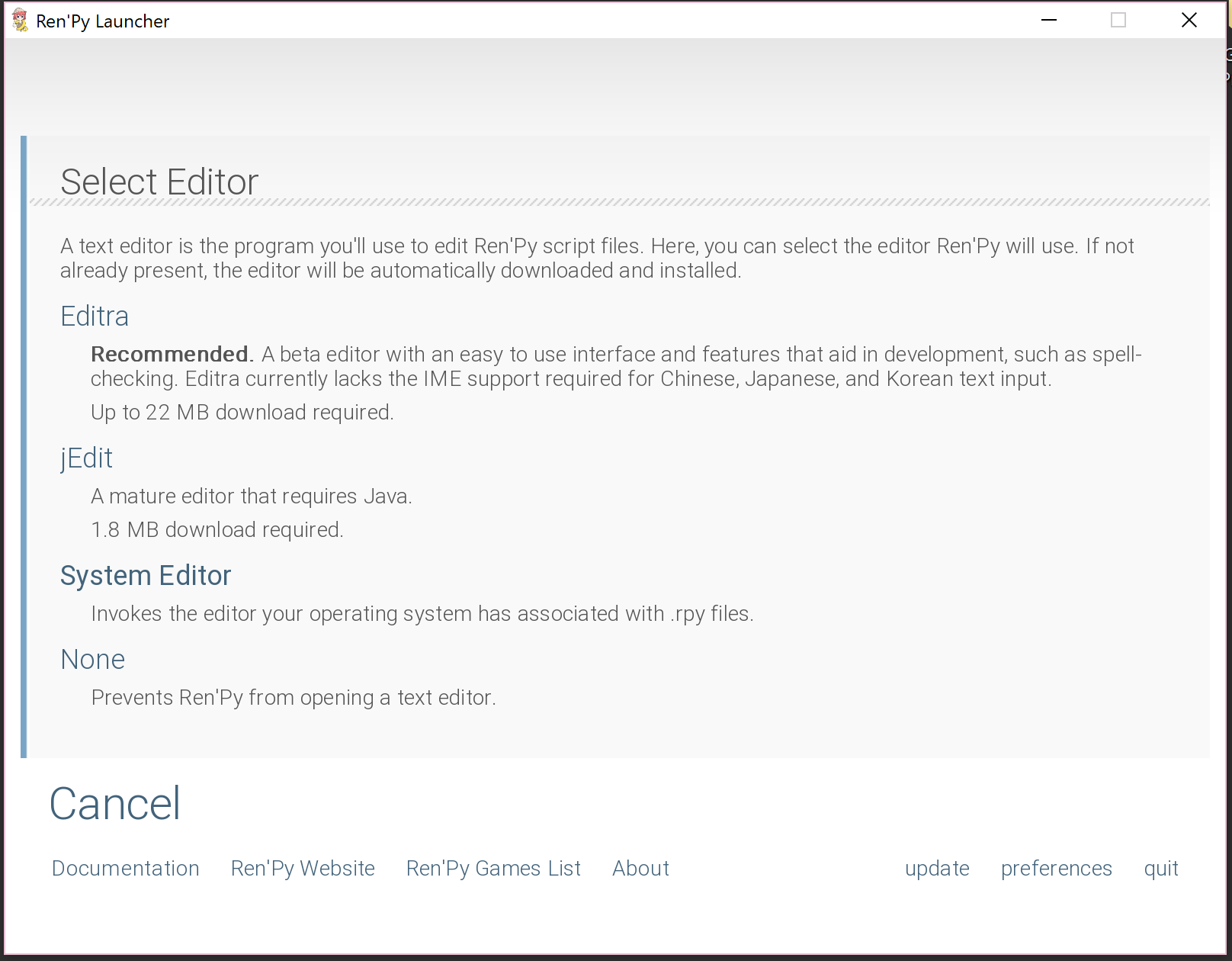Screen dimensions: 1232x961
Task: Click the Select Editor heading
Action: [159, 182]
